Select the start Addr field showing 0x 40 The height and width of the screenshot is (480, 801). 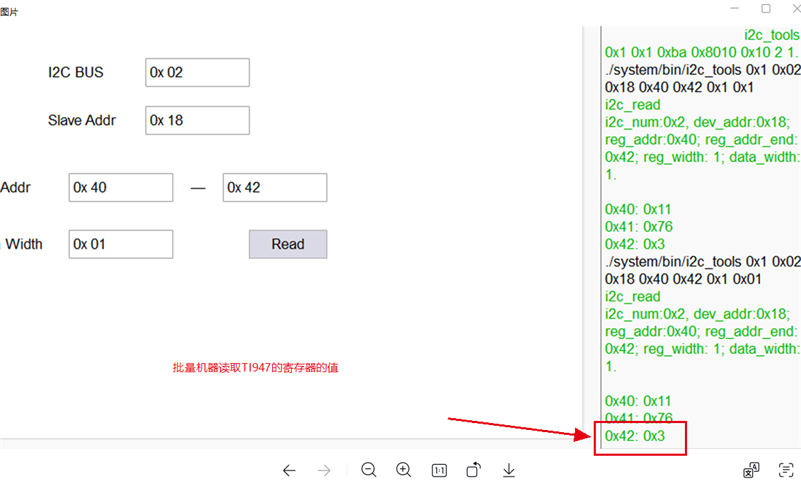[121, 187]
